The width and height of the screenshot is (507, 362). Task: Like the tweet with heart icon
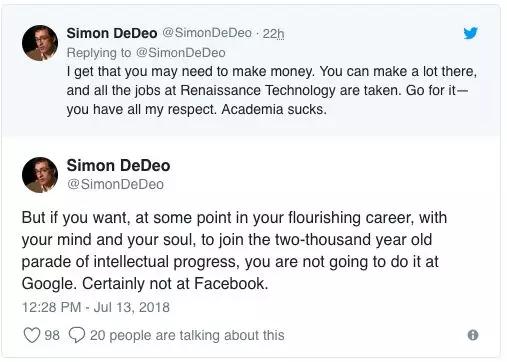[x=32, y=335]
